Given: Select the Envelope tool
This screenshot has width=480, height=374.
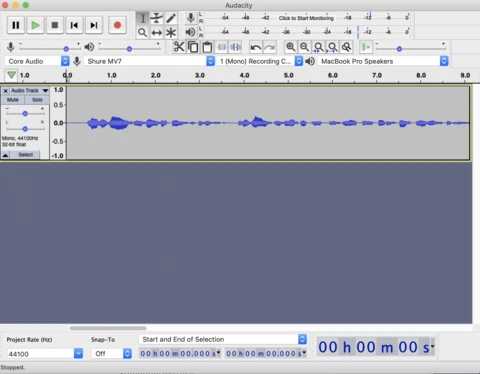Looking at the screenshot, I should click(156, 18).
